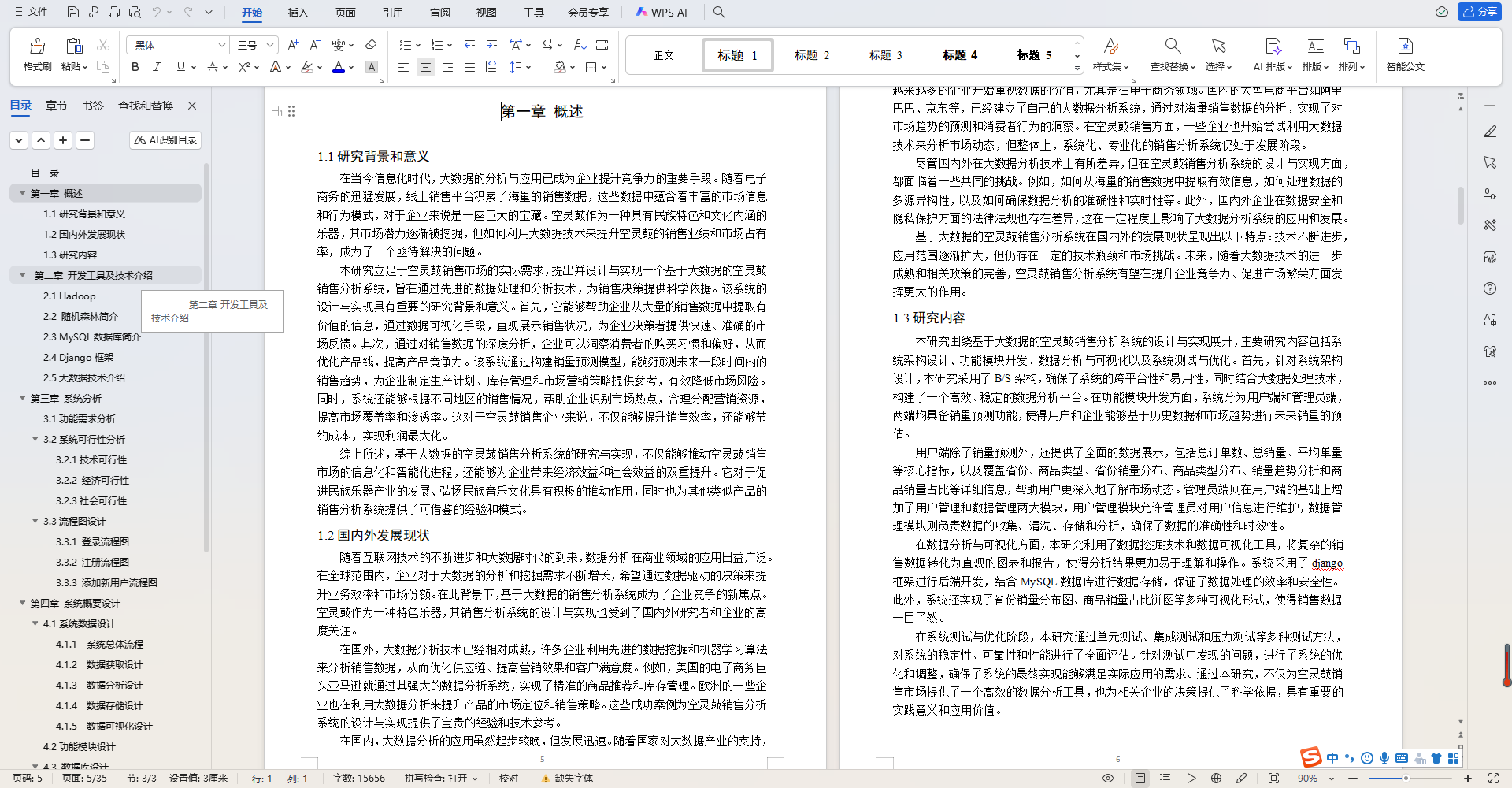
Task: Open the 插入 (Insert) ribbon tab
Action: tap(298, 13)
